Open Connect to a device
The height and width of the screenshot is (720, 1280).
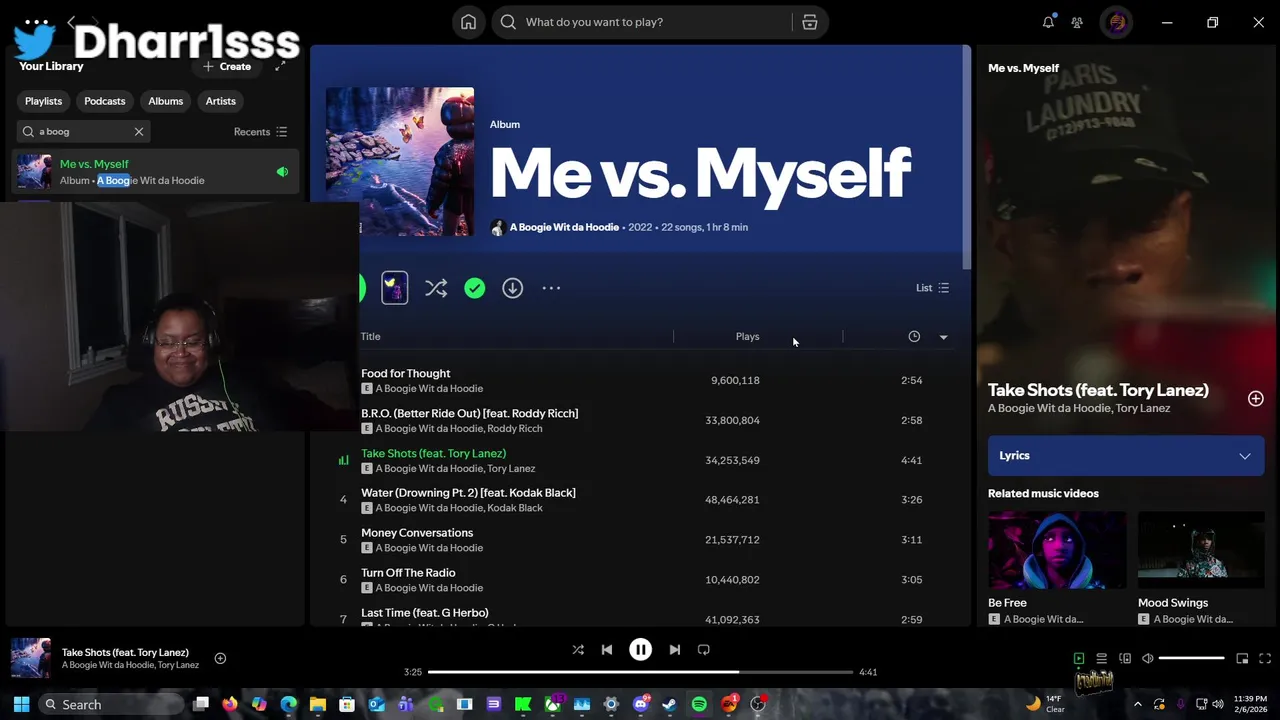coord(1125,658)
